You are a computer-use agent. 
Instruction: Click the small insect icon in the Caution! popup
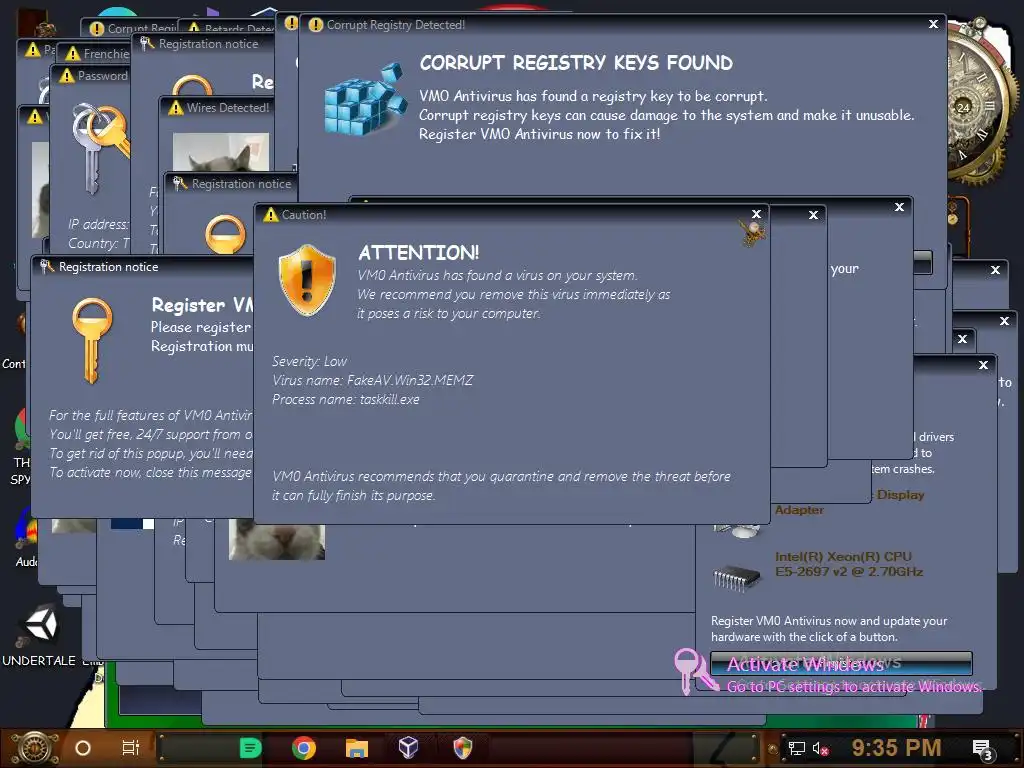(x=753, y=232)
